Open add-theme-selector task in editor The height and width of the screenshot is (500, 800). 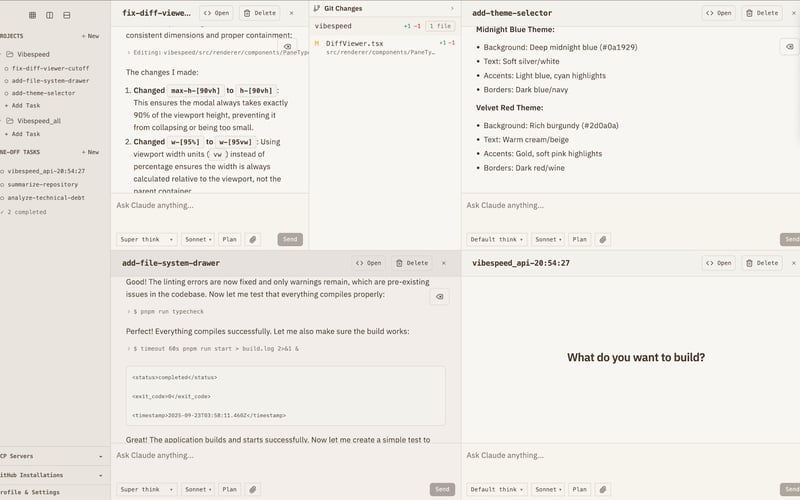[718, 13]
